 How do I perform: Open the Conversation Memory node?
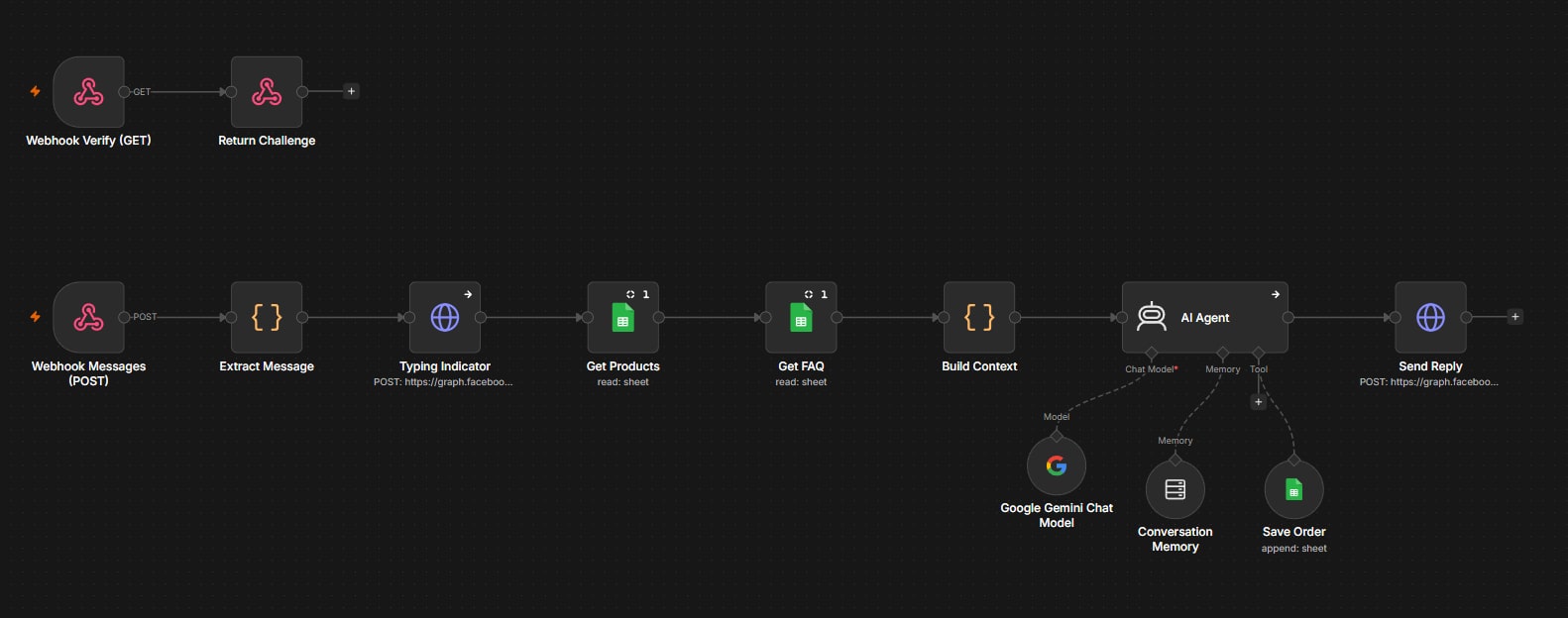pos(1176,489)
